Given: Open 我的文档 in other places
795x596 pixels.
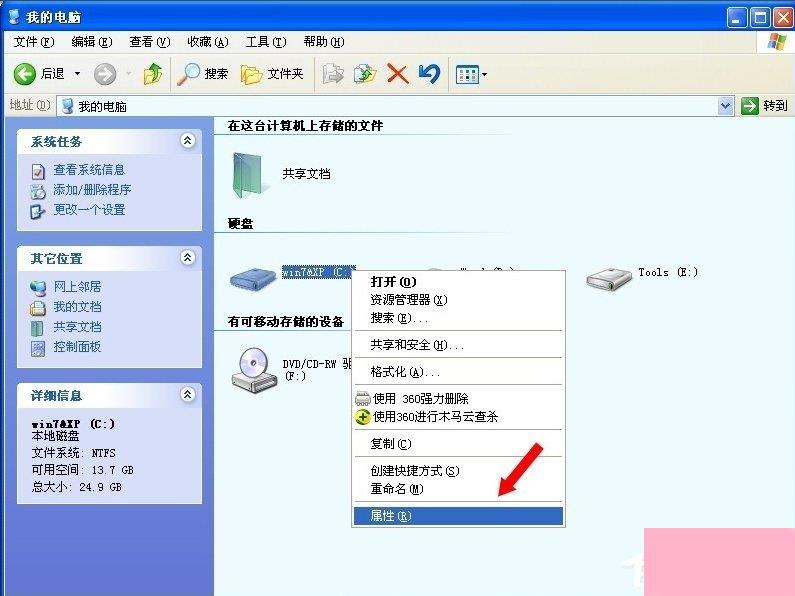Looking at the screenshot, I should click(77, 307).
